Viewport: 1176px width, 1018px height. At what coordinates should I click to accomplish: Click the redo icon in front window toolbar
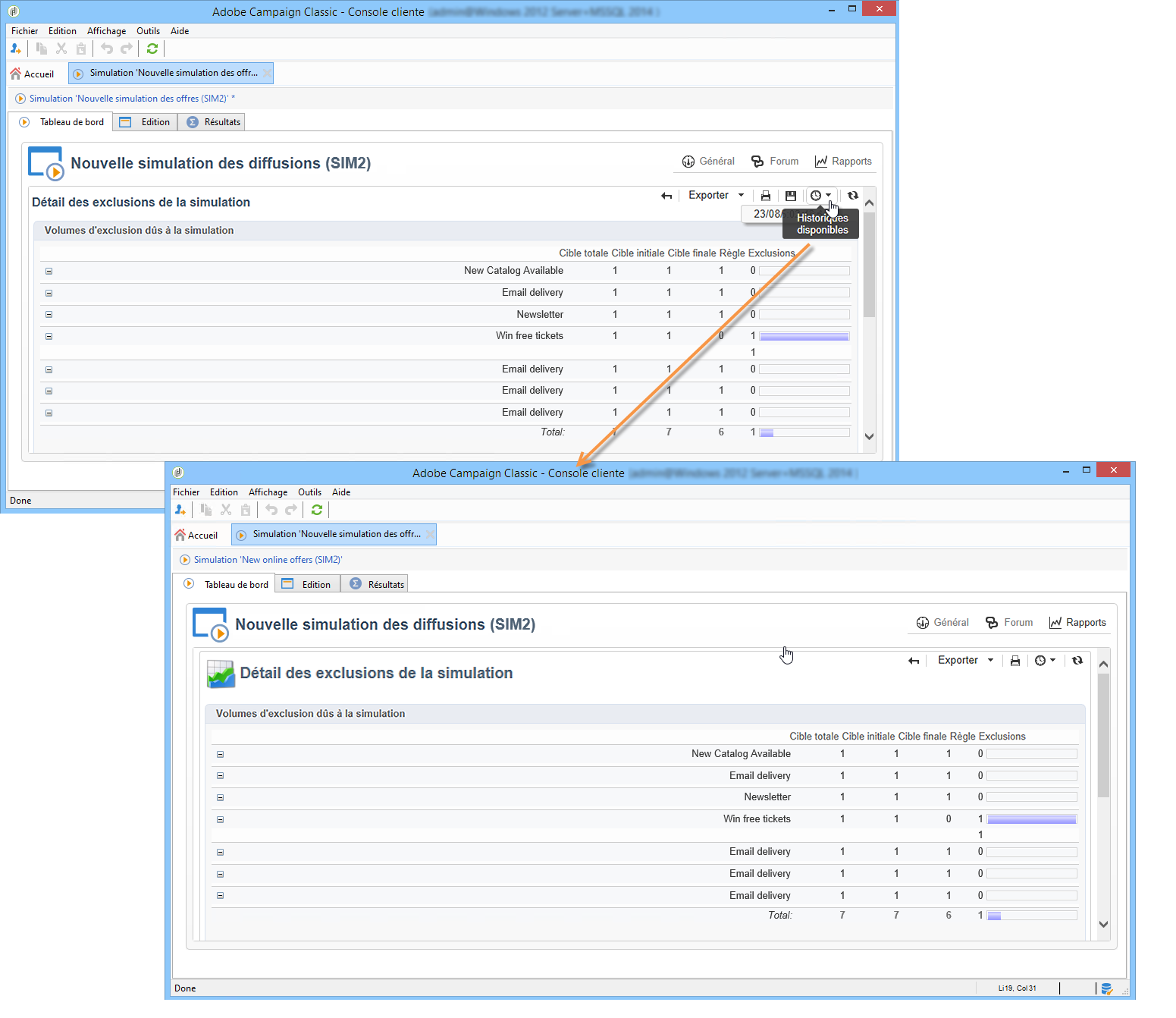[x=291, y=510]
